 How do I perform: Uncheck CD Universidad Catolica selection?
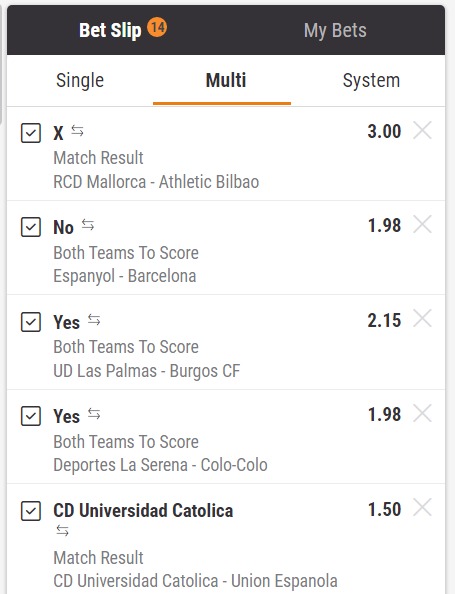pyautogui.click(x=31, y=511)
